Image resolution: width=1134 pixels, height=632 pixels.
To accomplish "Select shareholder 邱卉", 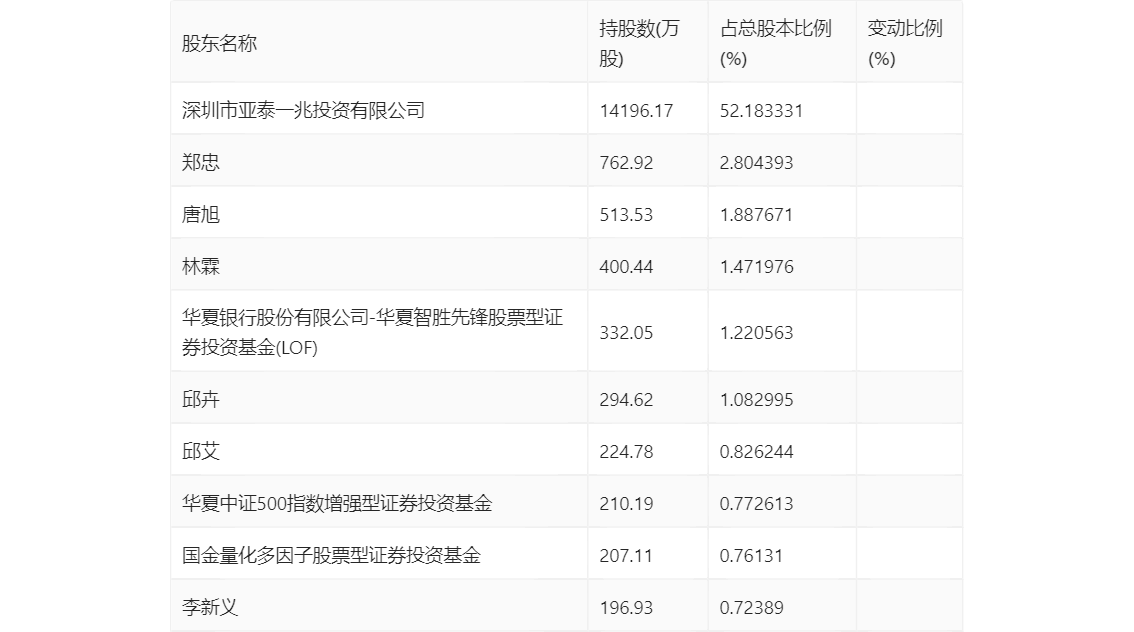I will point(200,399).
